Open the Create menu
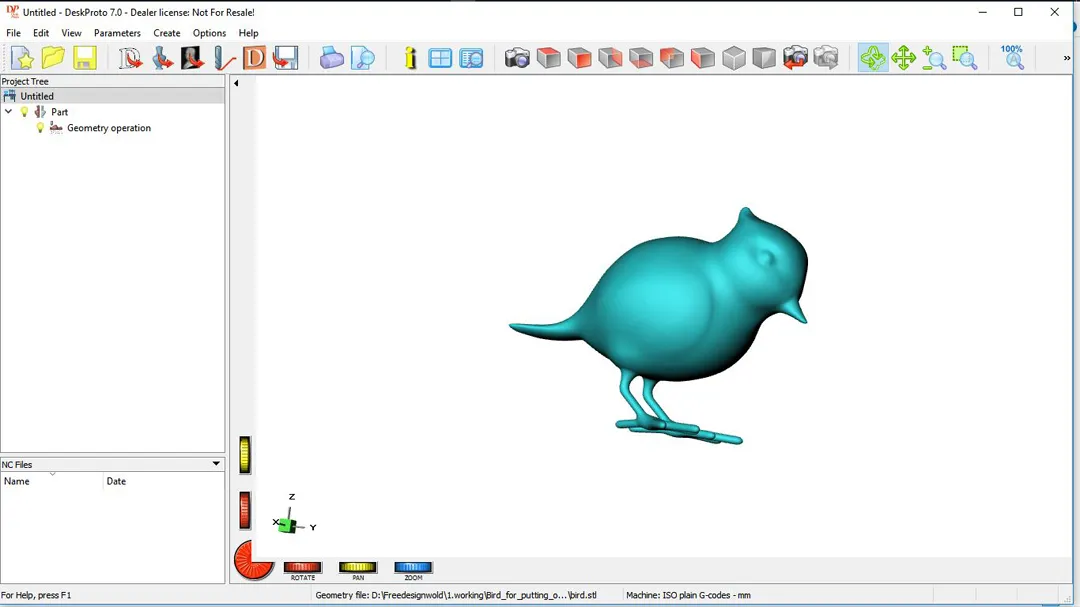The height and width of the screenshot is (607, 1080). click(167, 33)
